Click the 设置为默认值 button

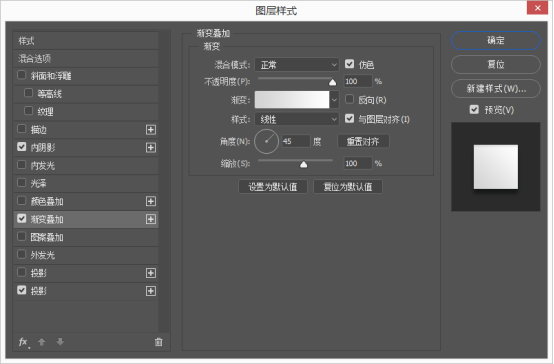coord(273,187)
